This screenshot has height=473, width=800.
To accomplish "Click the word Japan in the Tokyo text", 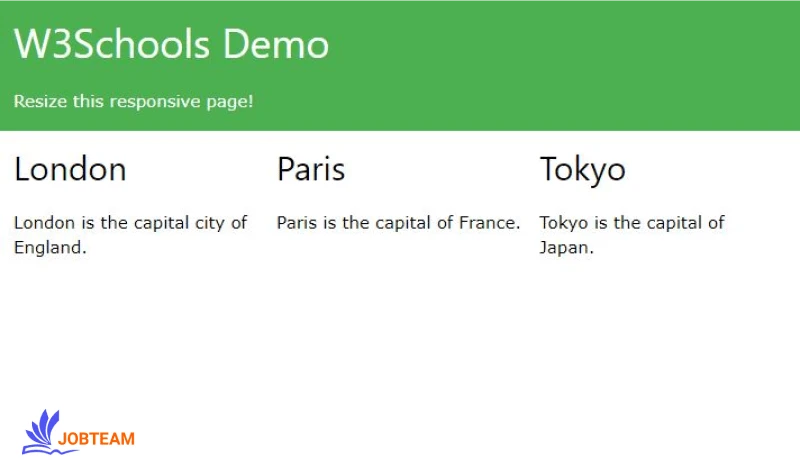I will (x=565, y=247).
